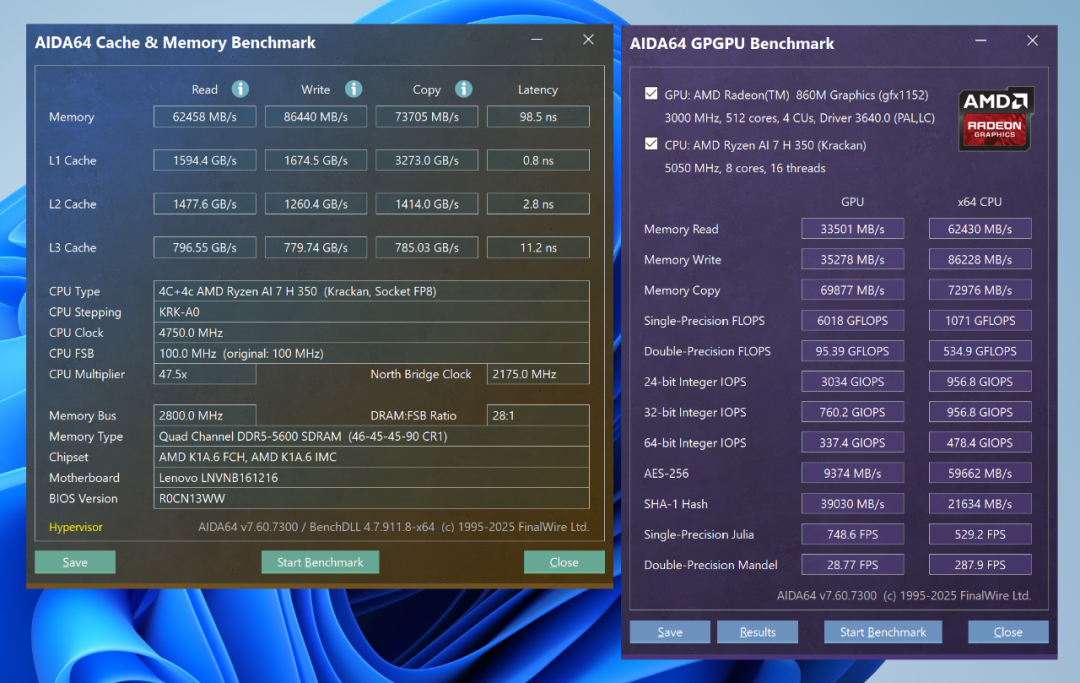Click BIOS Version R0CN13WW field
Screen dimensions: 1080x683
click(371, 498)
